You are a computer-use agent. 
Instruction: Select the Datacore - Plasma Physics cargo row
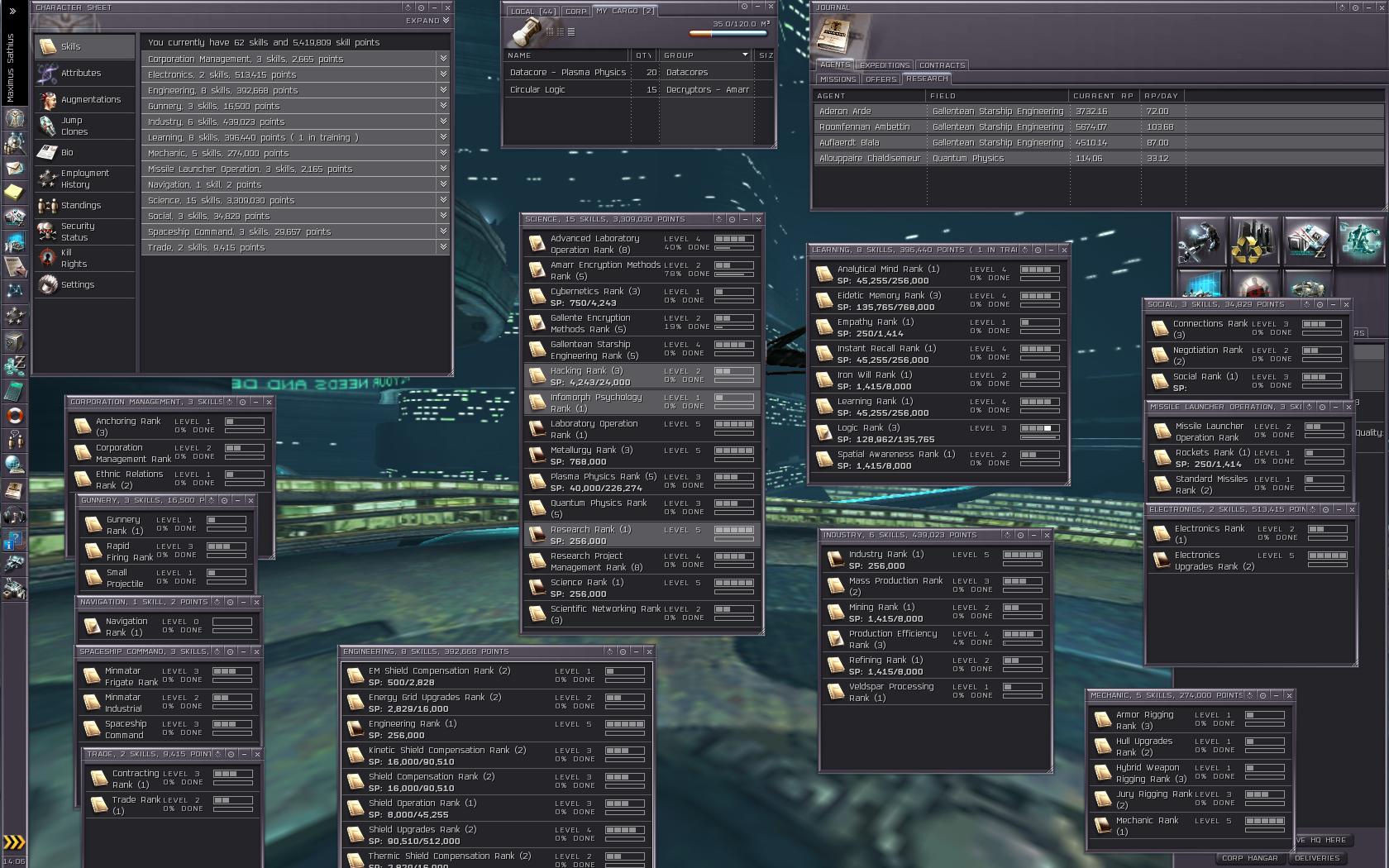pos(638,73)
